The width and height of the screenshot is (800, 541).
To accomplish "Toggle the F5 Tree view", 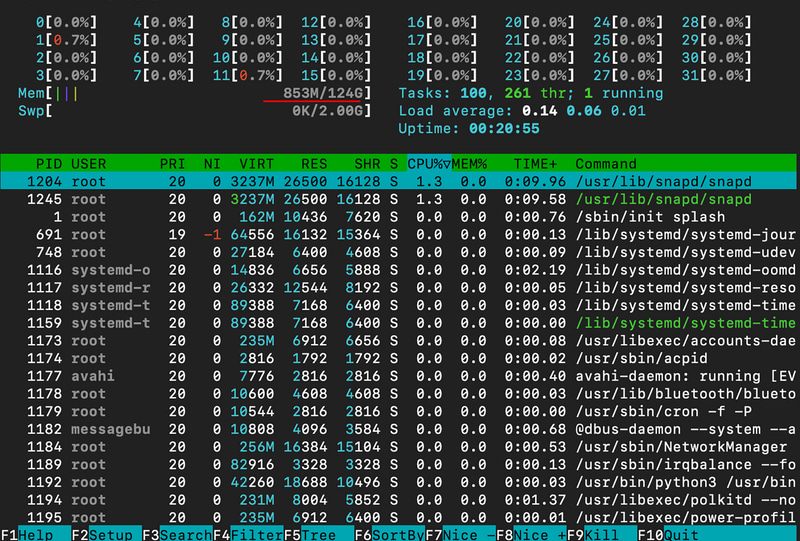I will (319, 534).
